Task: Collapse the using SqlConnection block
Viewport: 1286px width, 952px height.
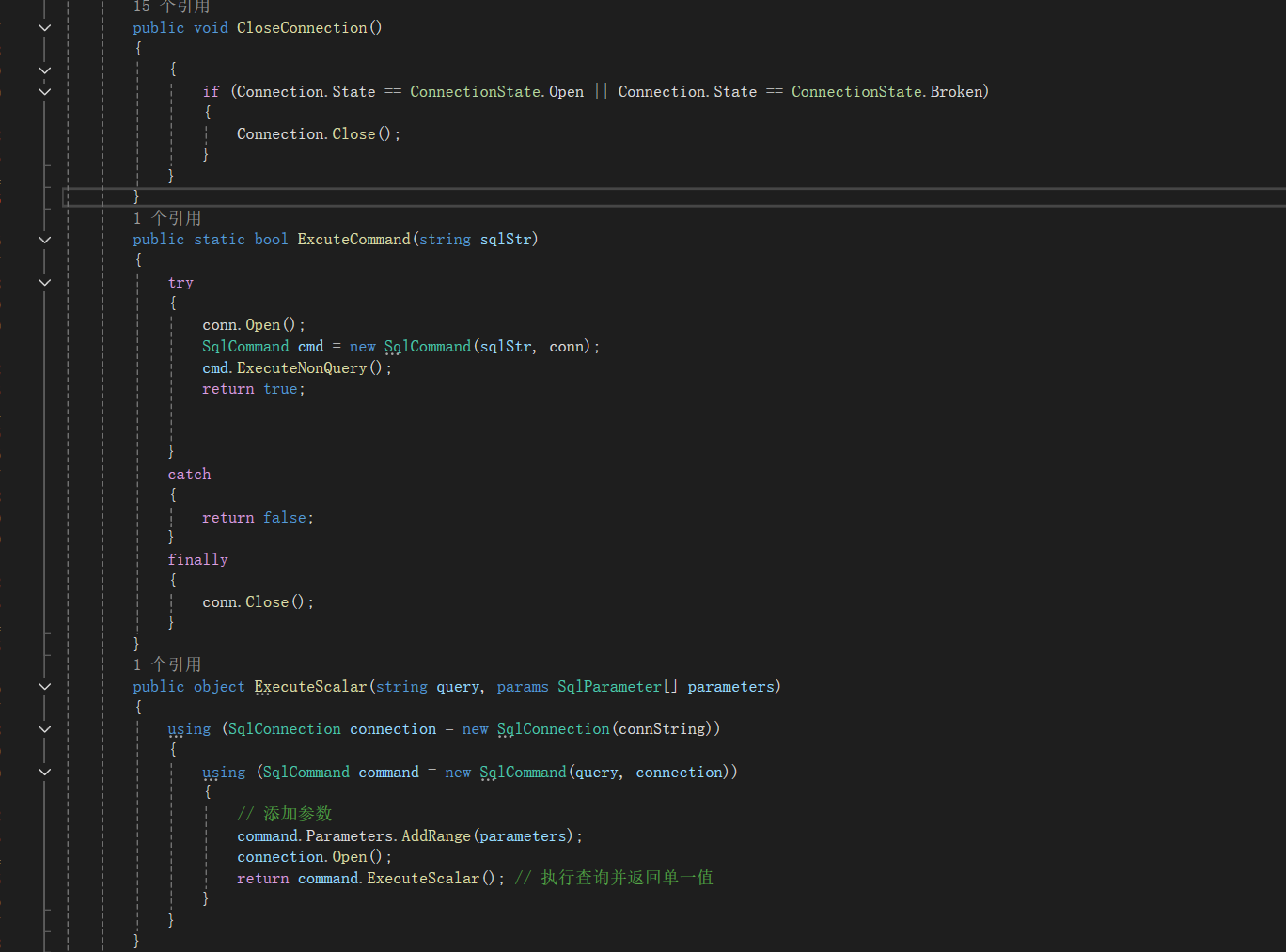Action: [x=44, y=729]
